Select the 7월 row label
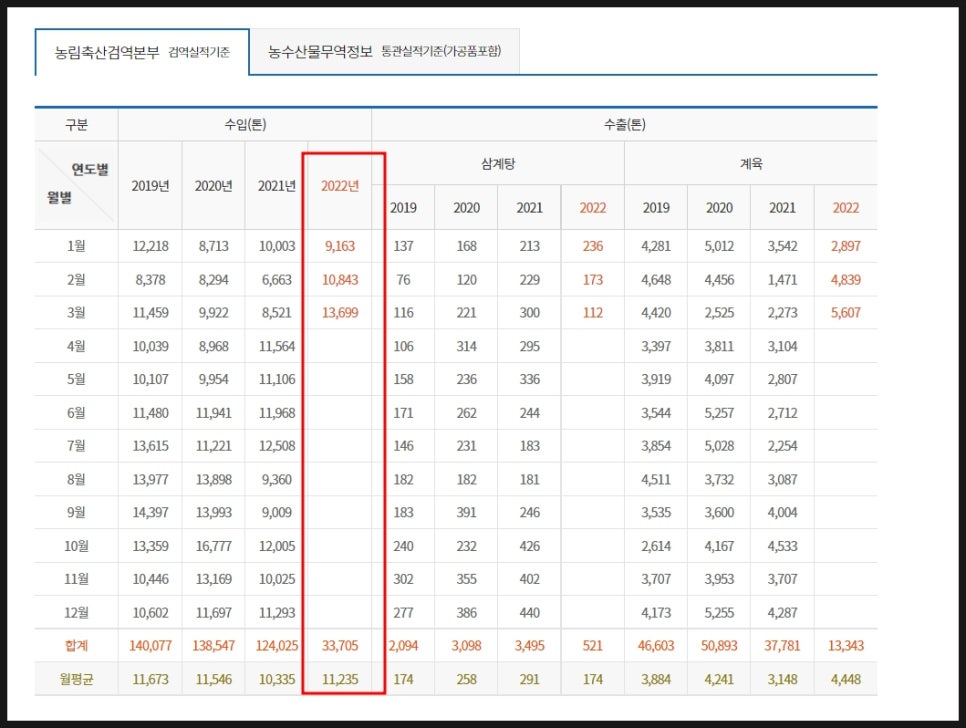 (76, 446)
